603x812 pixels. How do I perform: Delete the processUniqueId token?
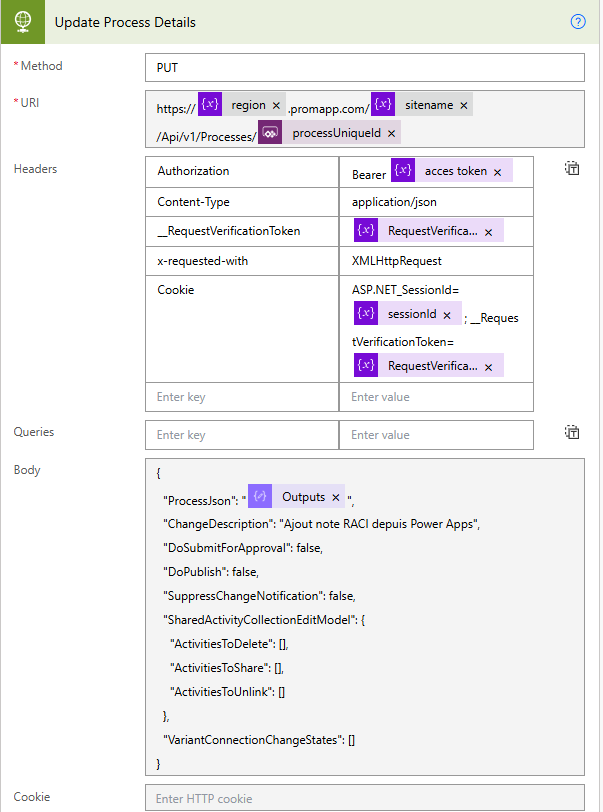click(x=391, y=133)
